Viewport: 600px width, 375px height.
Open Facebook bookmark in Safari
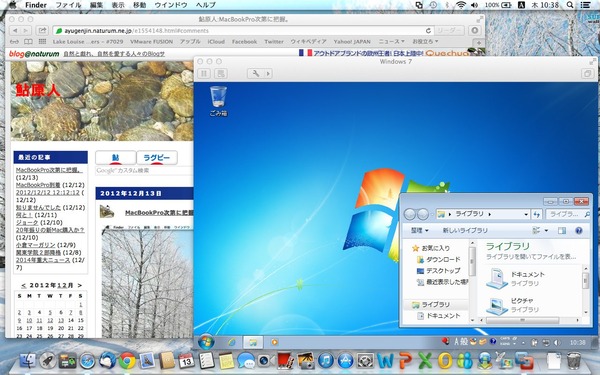244,41
